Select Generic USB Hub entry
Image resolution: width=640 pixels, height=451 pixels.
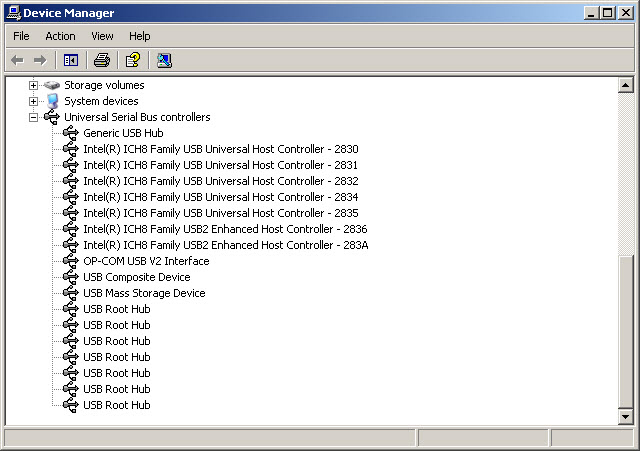123,133
